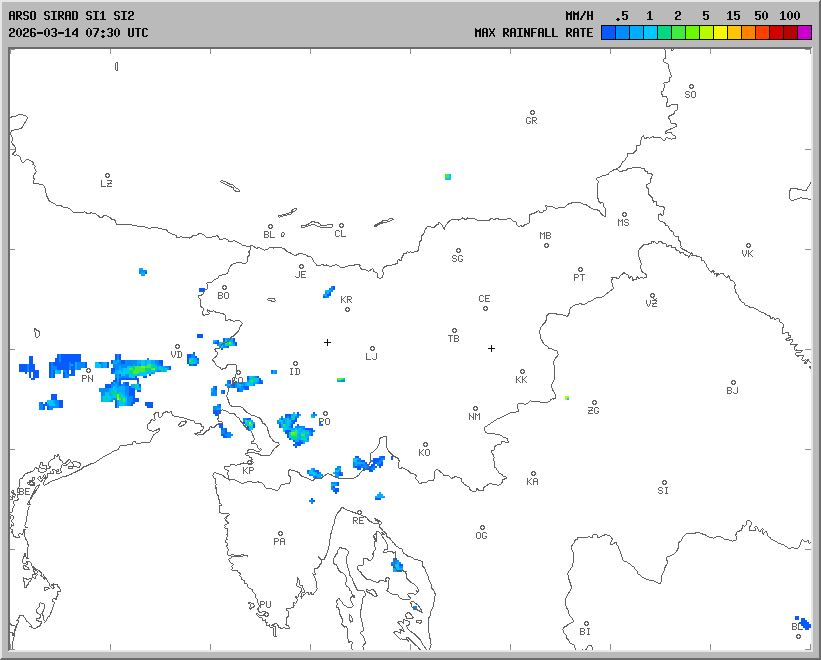
Task: Click the radar cross marker south of CE
Action: pos(491,348)
